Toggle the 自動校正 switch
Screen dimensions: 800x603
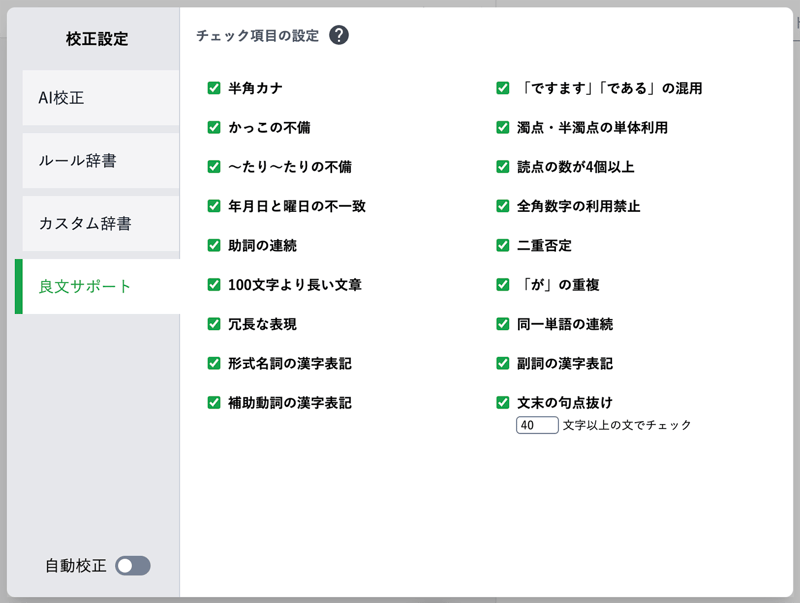click(x=132, y=566)
